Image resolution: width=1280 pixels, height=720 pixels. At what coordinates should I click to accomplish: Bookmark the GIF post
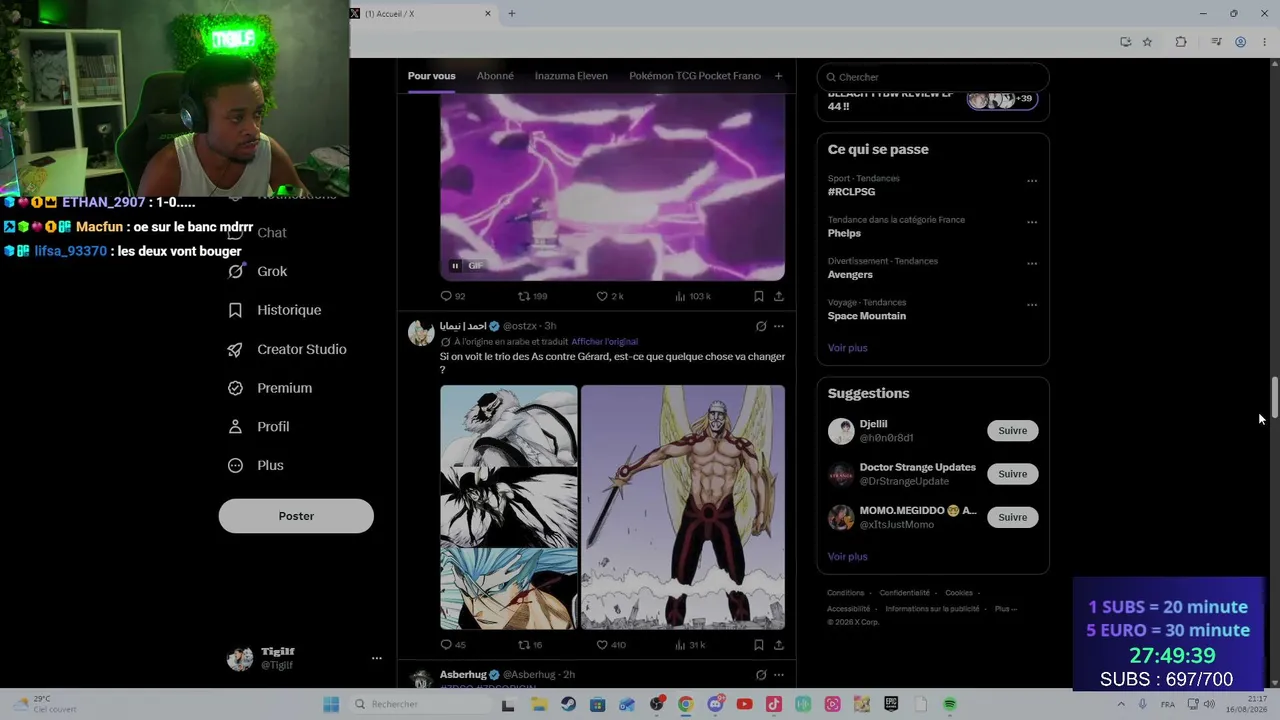tap(759, 296)
